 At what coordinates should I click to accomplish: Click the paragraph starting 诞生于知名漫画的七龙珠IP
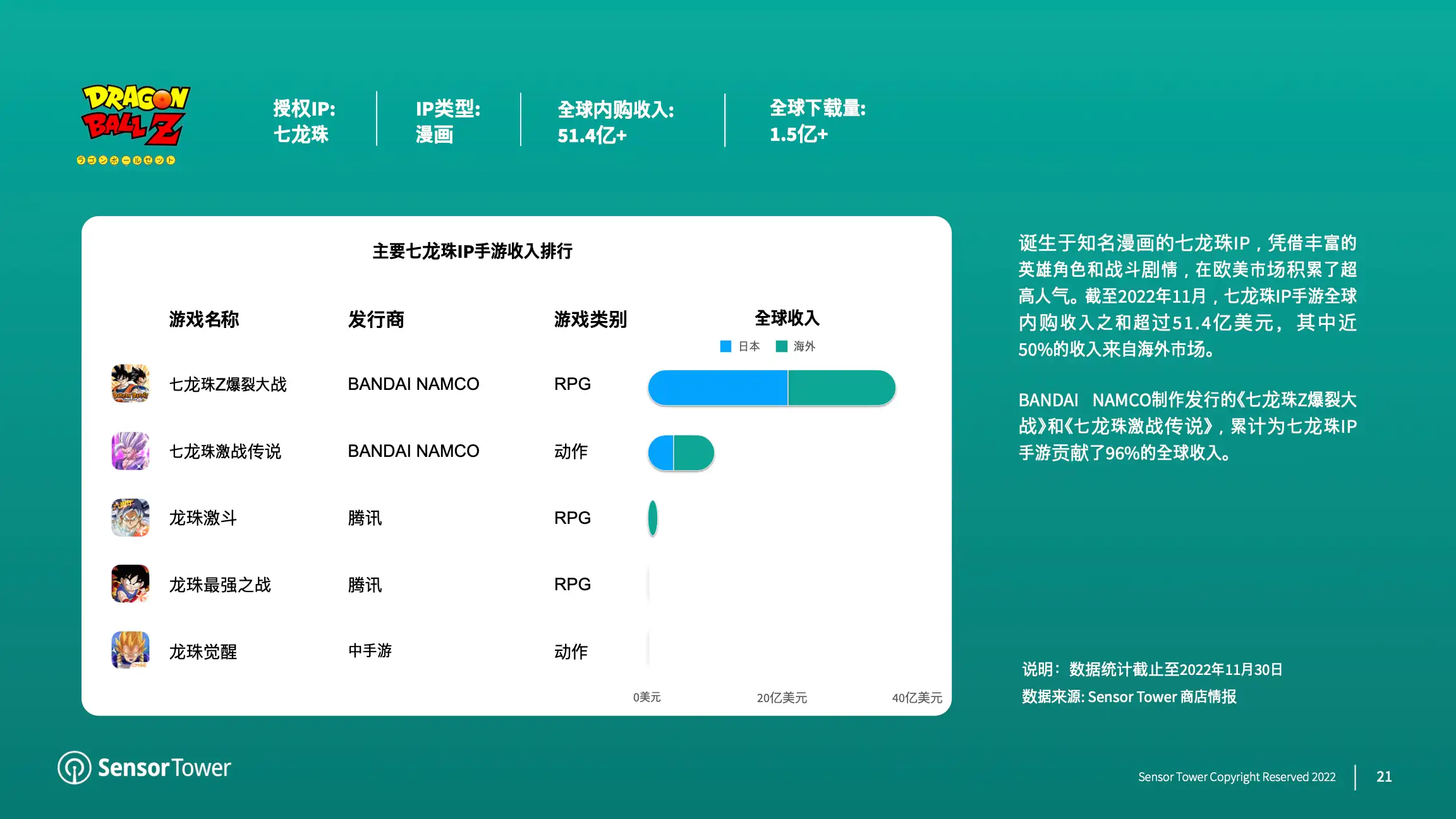[x=1188, y=296]
